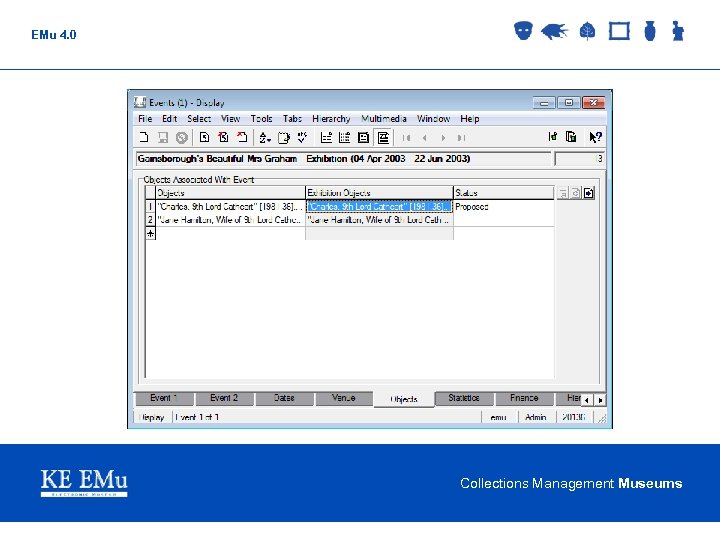720x540 pixels.
Task: Click the row 2 number header
Action: pyautogui.click(x=150, y=220)
